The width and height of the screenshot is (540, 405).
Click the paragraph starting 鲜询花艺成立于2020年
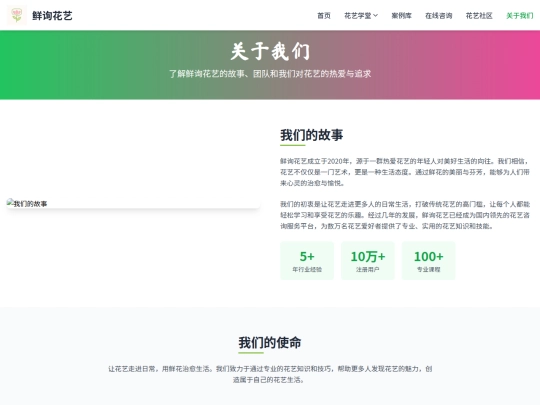[405, 172]
